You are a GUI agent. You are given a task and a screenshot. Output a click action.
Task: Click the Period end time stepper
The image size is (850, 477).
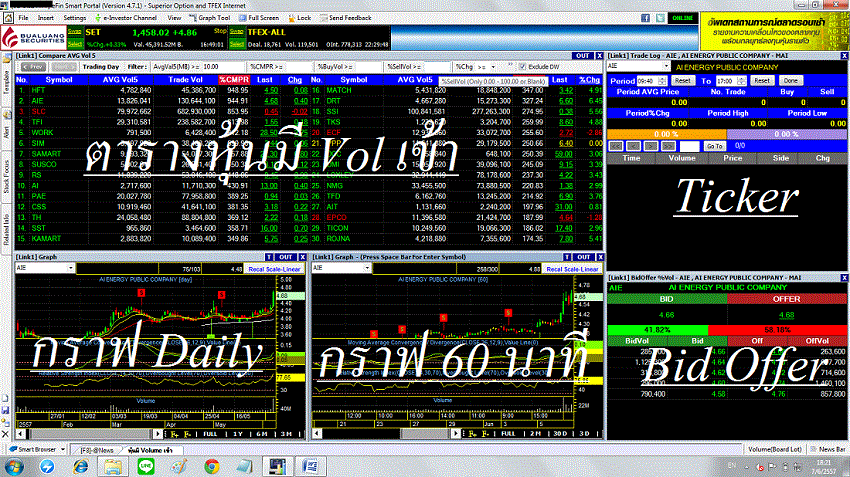point(742,81)
